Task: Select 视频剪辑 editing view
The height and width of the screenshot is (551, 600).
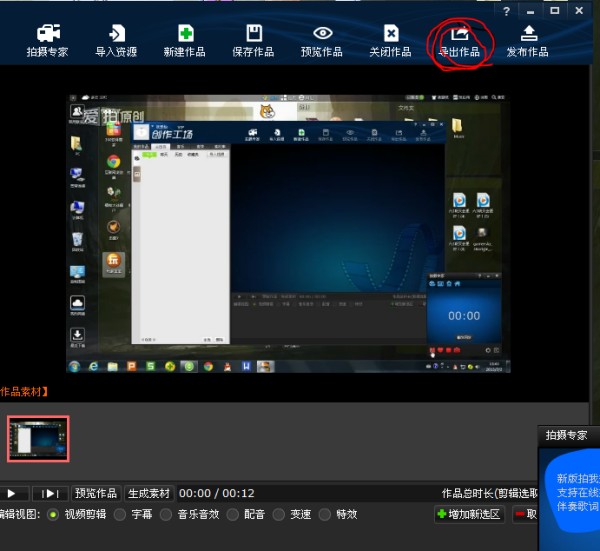Action: (77, 515)
